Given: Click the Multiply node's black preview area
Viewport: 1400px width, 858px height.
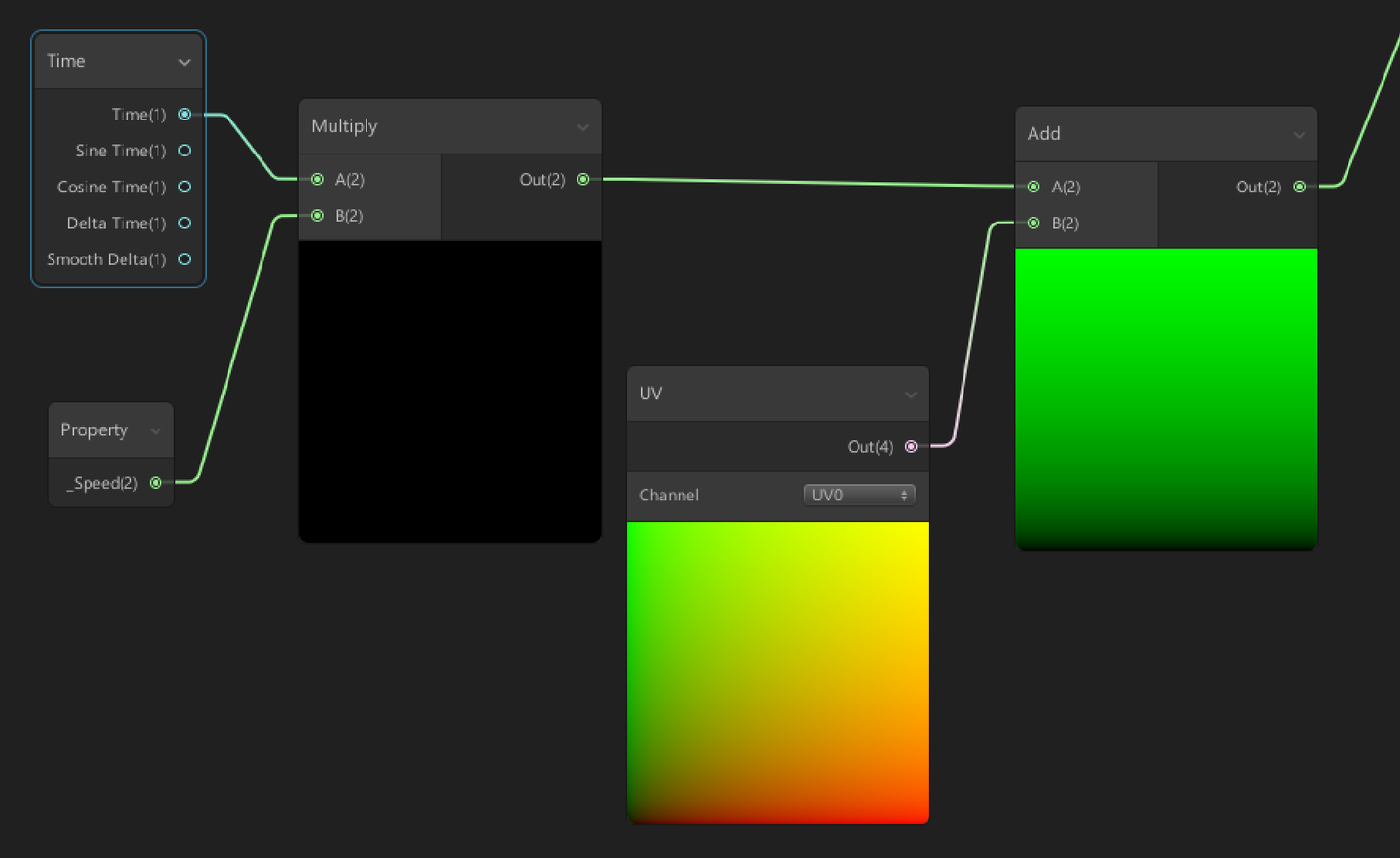Looking at the screenshot, I should (x=449, y=389).
